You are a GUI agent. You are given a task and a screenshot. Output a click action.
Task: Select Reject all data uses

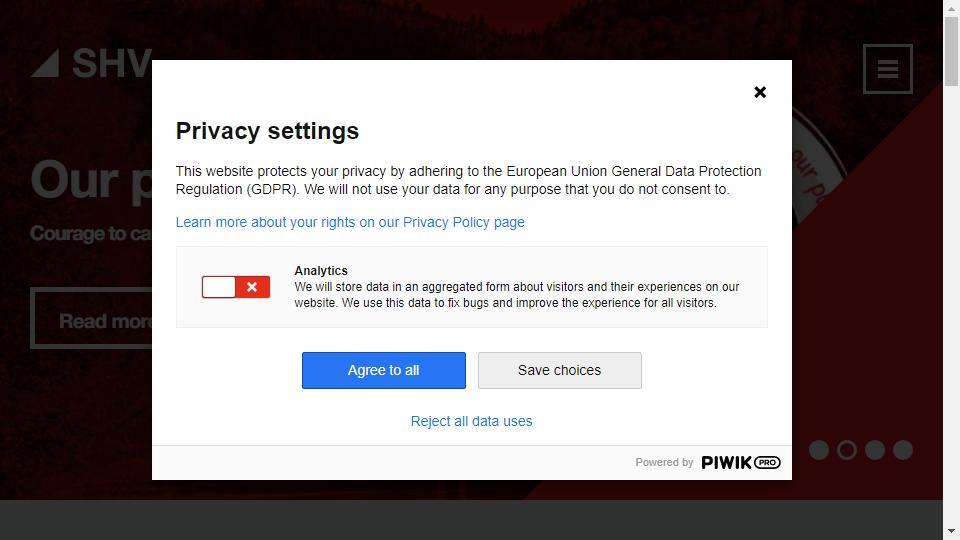click(x=471, y=421)
